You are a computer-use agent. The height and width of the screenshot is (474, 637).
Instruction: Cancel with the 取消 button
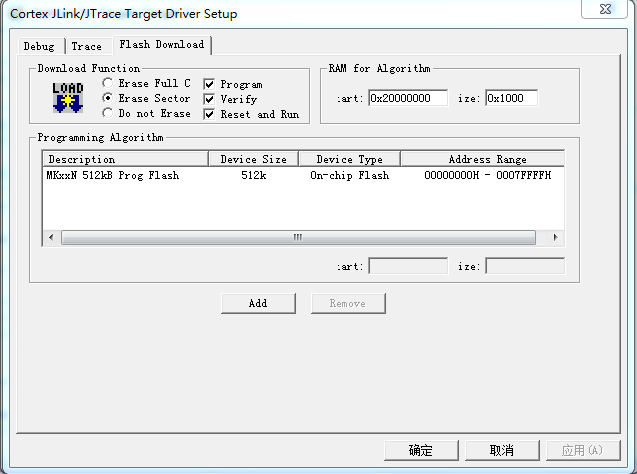[x=502, y=450]
